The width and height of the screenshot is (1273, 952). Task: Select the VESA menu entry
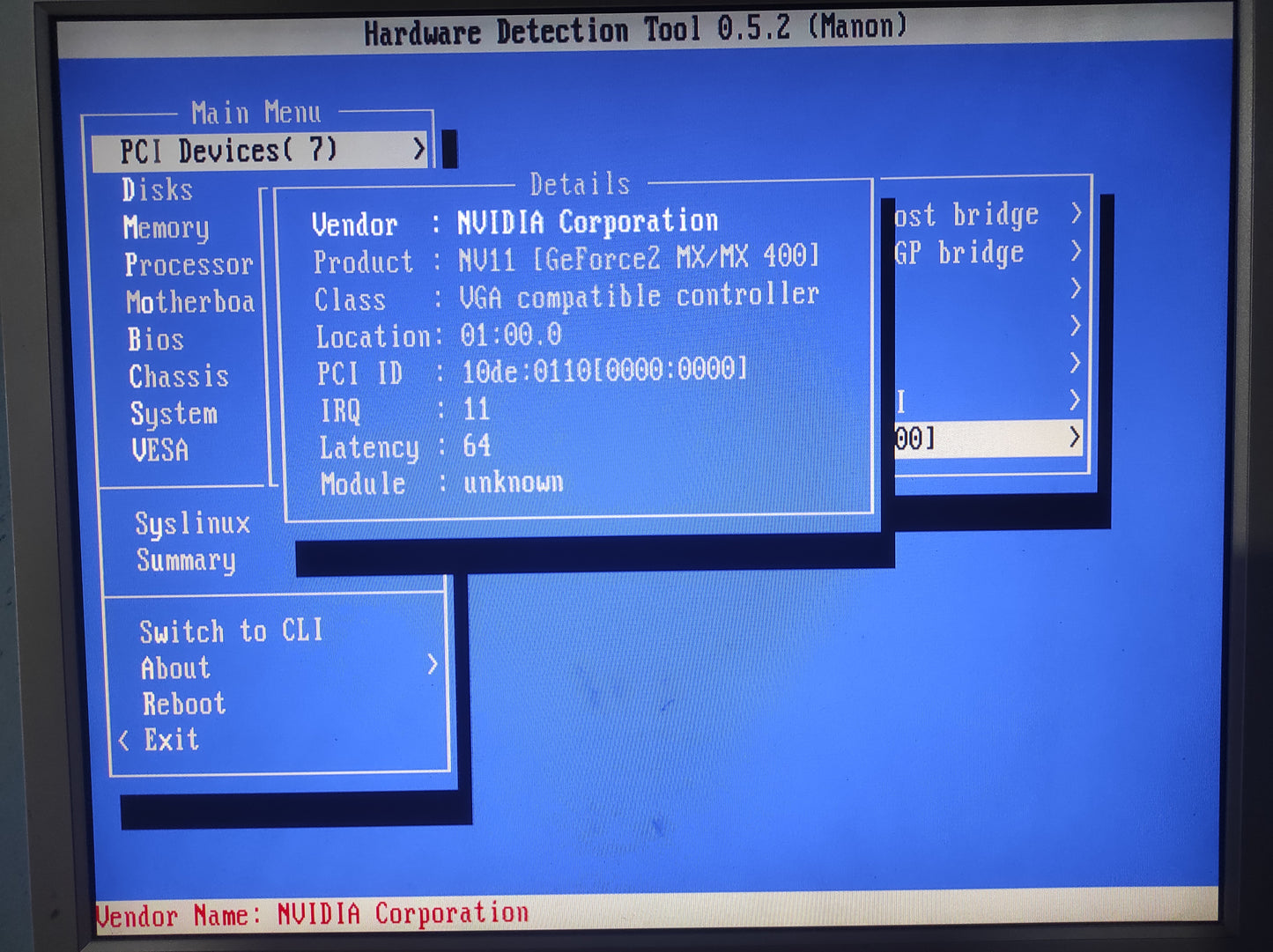[x=160, y=451]
